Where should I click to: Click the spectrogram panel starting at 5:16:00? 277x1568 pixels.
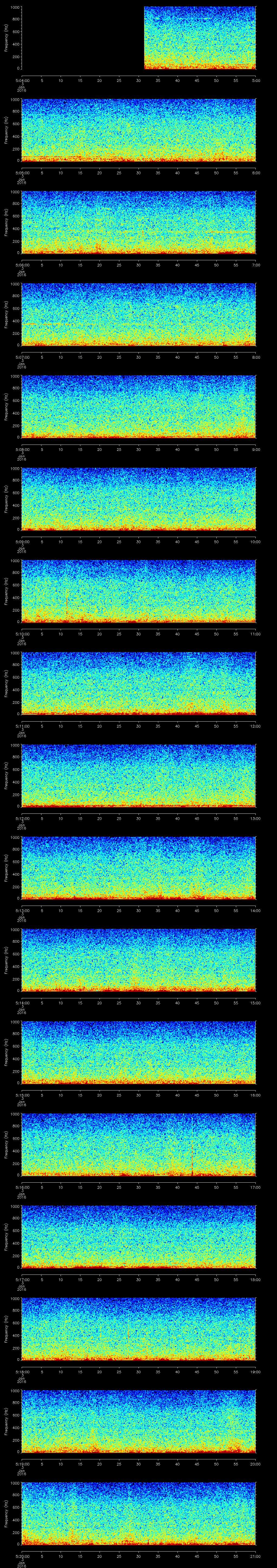[x=139, y=1146]
